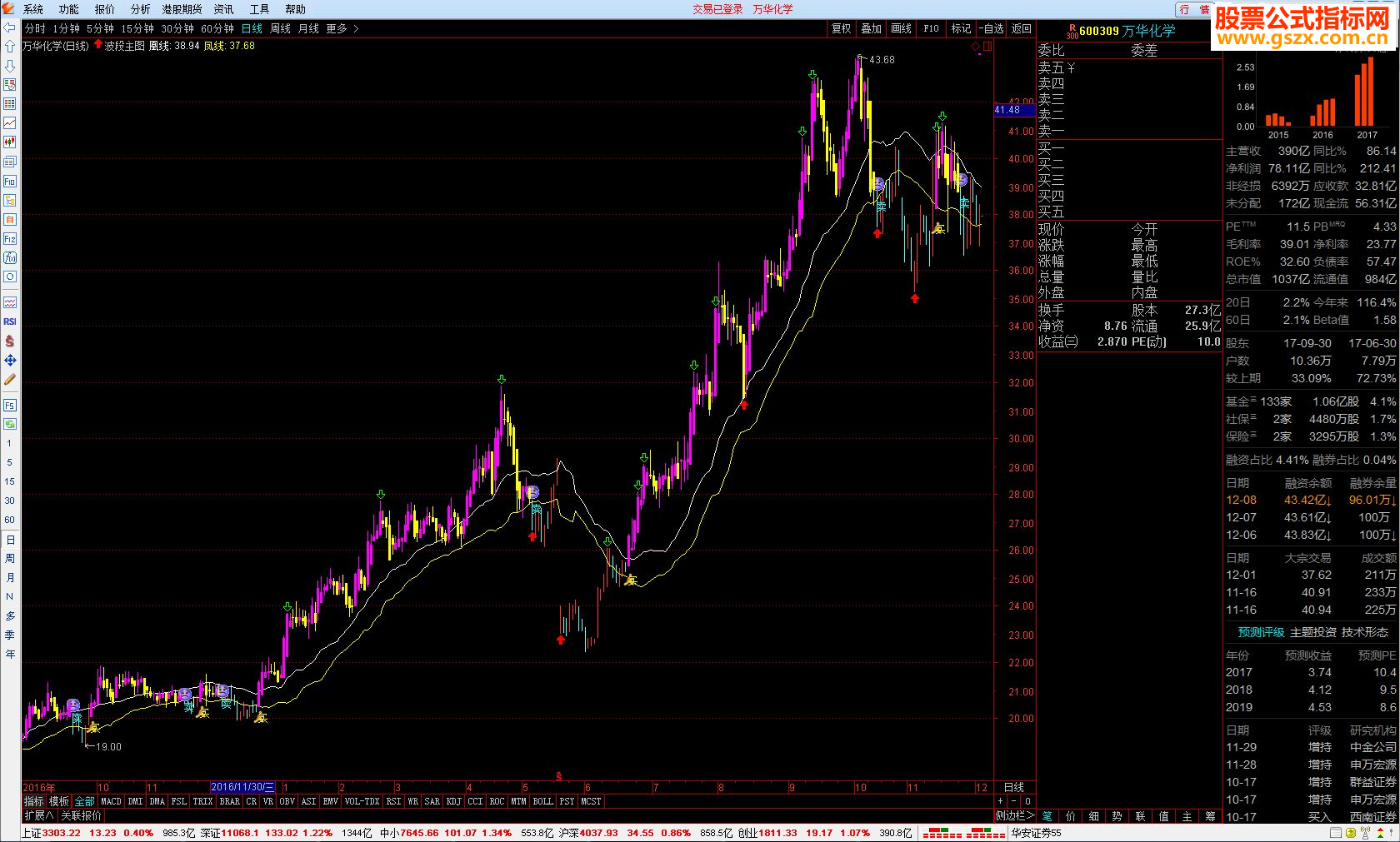The image size is (1400, 842).
Task: Switch to 分时 period tab
Action: (x=35, y=28)
